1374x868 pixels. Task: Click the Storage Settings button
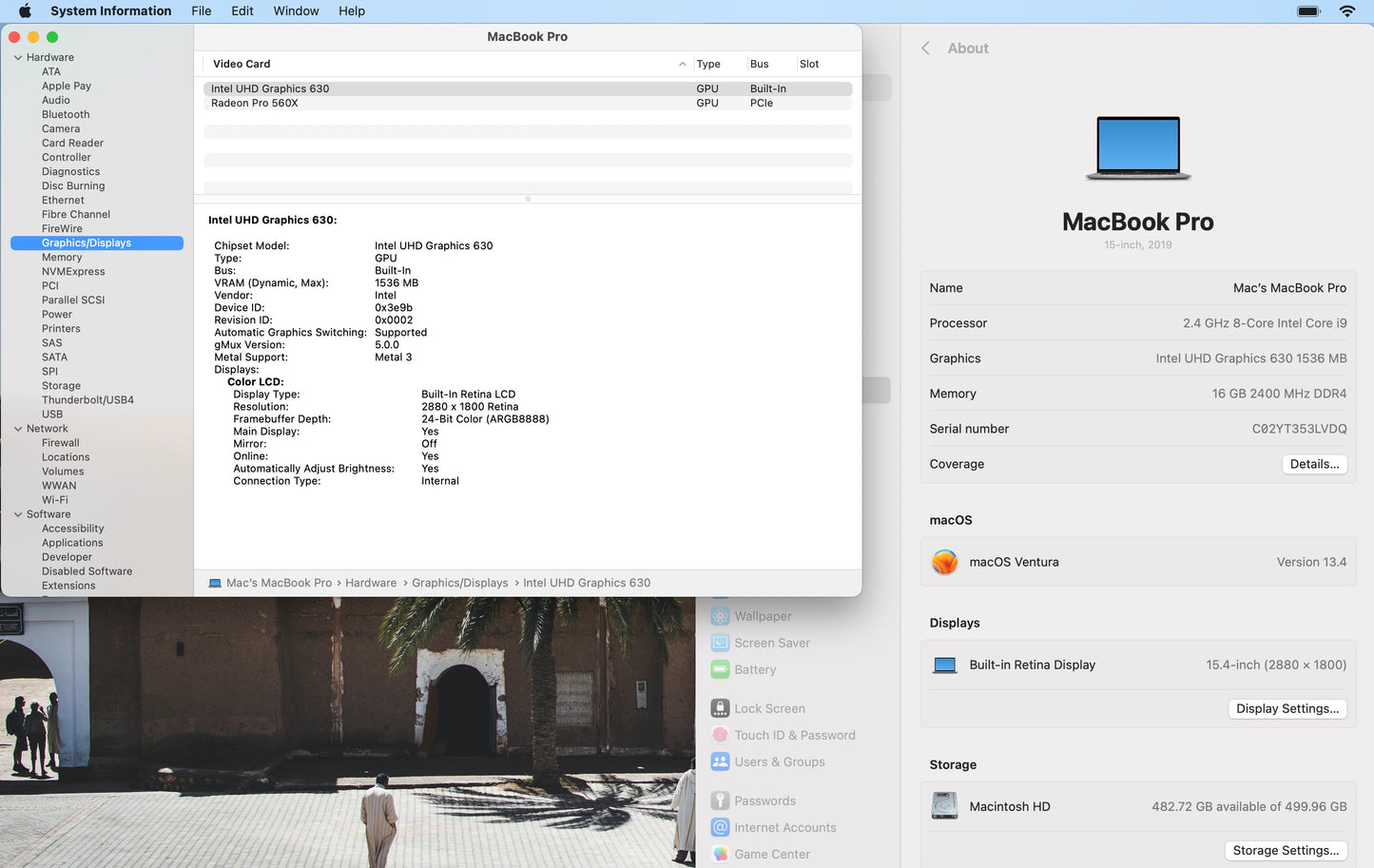tap(1285, 850)
